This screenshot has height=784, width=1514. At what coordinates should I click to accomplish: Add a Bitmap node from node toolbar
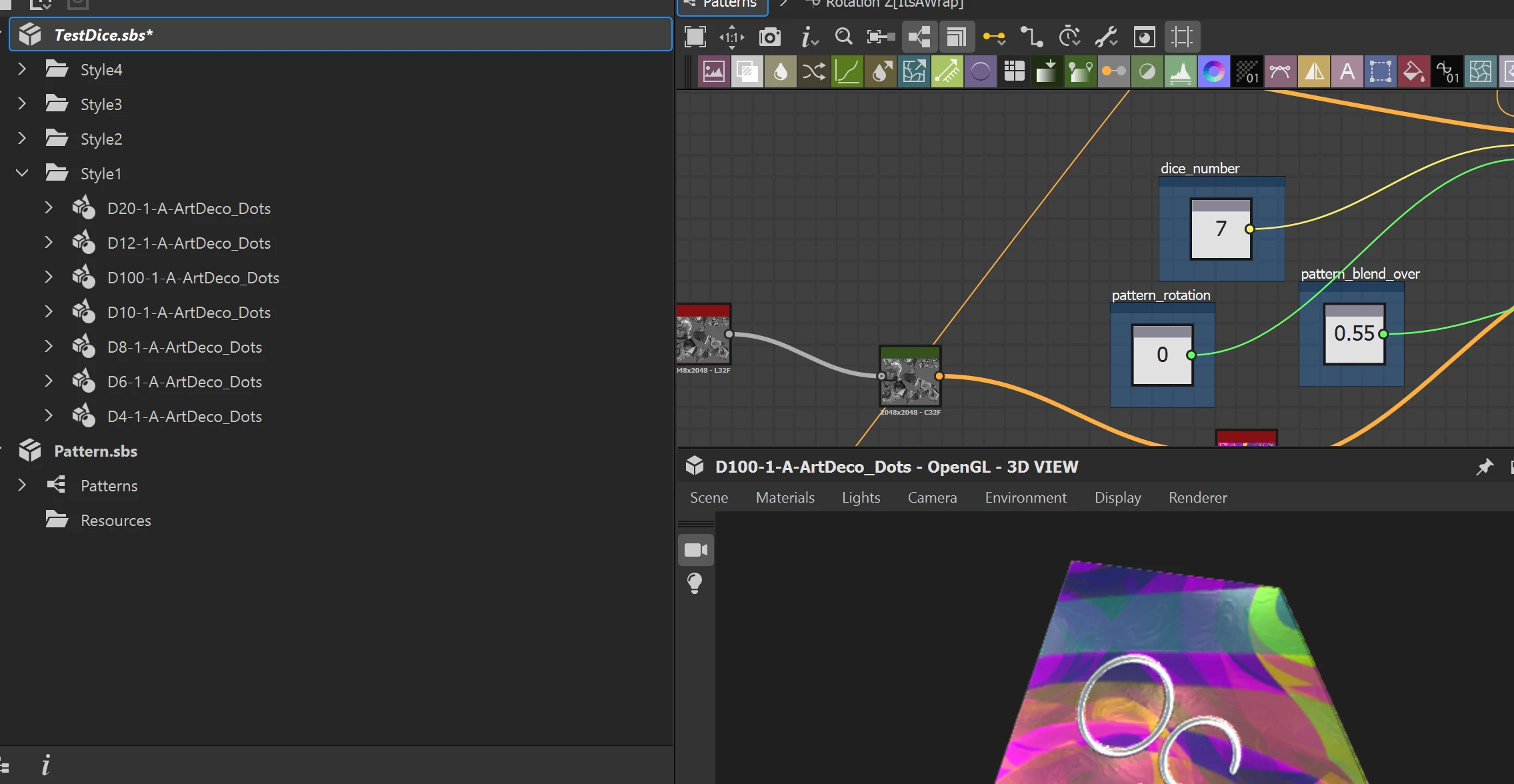click(x=713, y=71)
